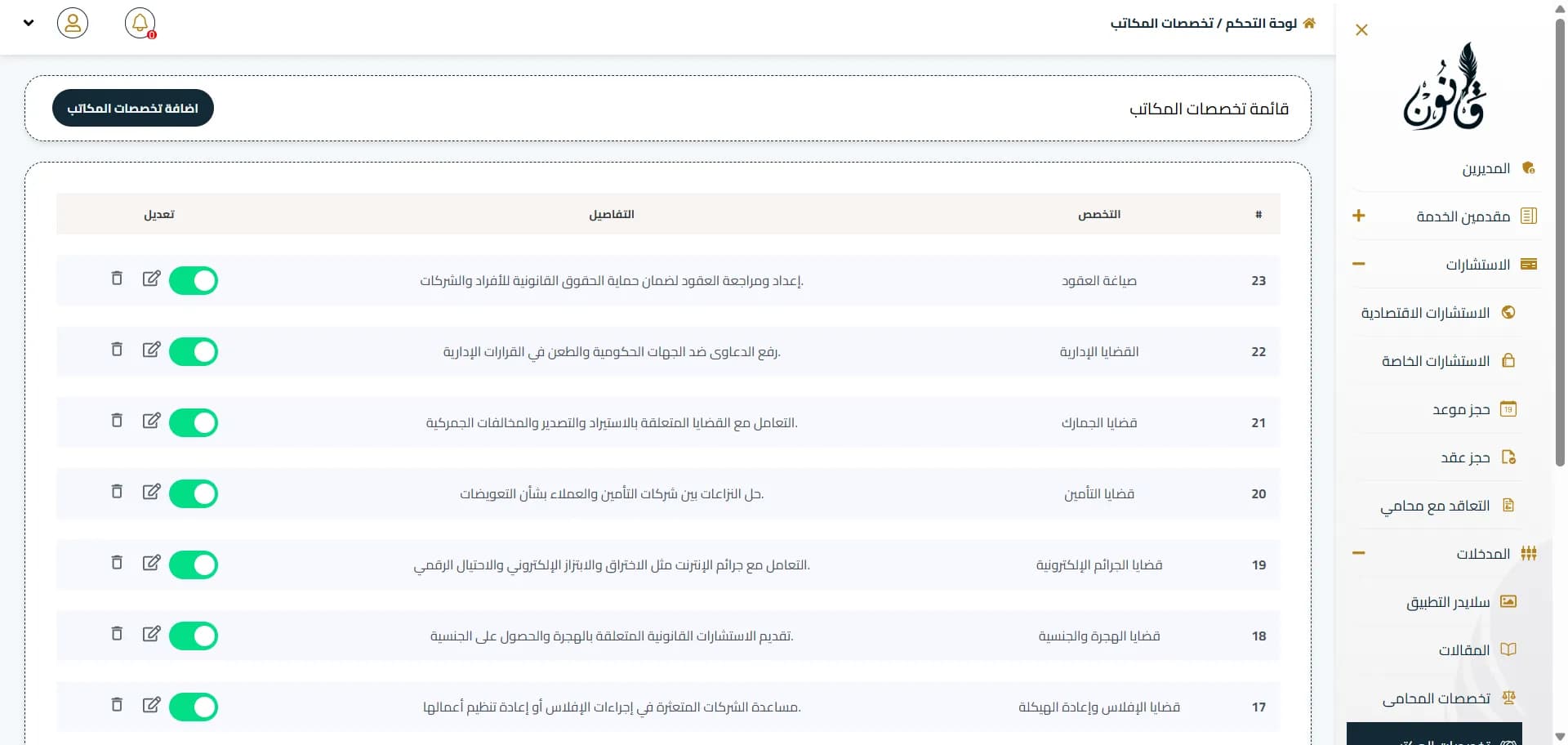
Task: Click the home icon in breadcrumb
Action: click(1309, 23)
